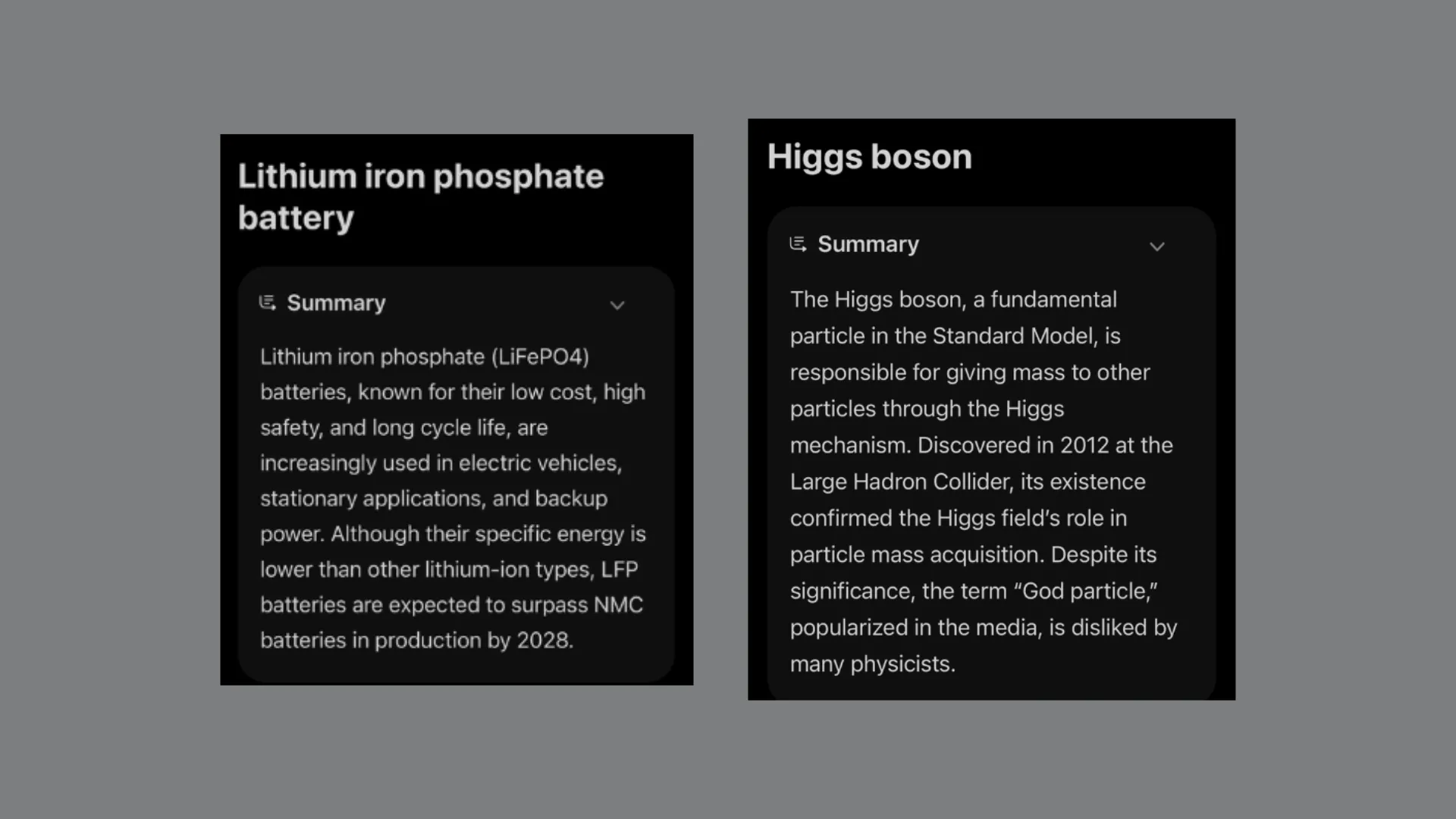Image resolution: width=1456 pixels, height=819 pixels.
Task: Click the Summary label in the Higgs boson card
Action: click(868, 244)
